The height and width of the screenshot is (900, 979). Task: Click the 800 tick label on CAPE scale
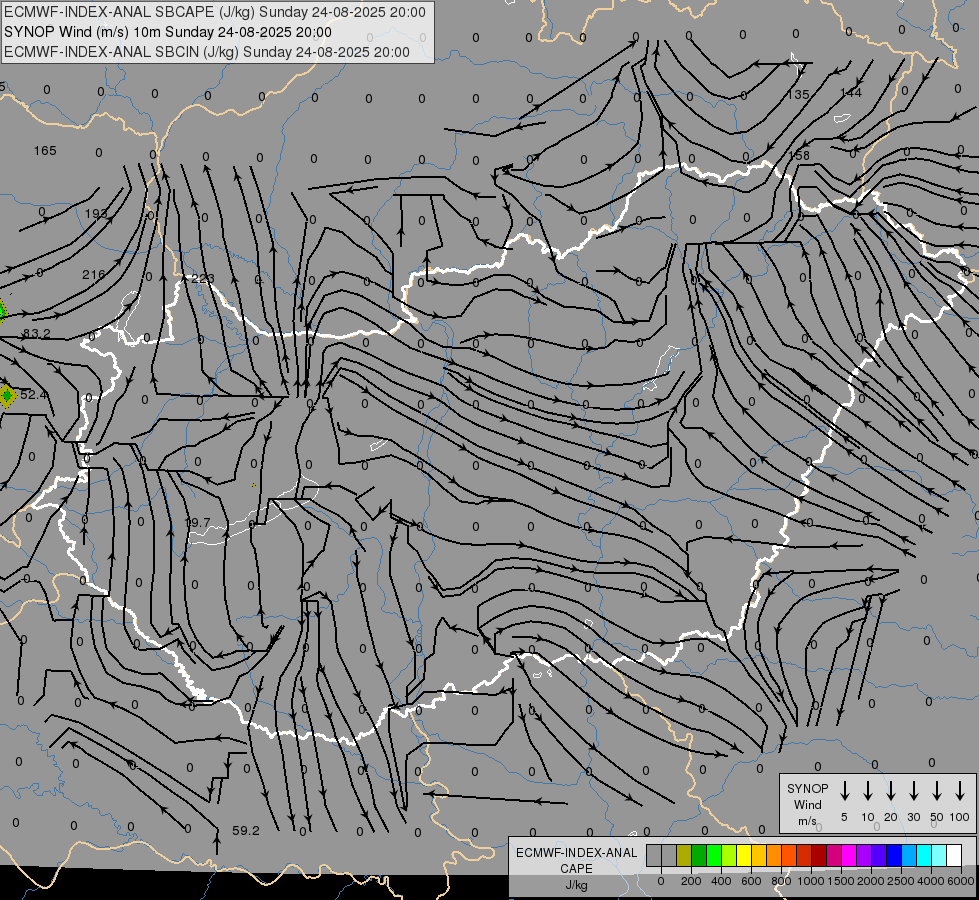tap(781, 881)
